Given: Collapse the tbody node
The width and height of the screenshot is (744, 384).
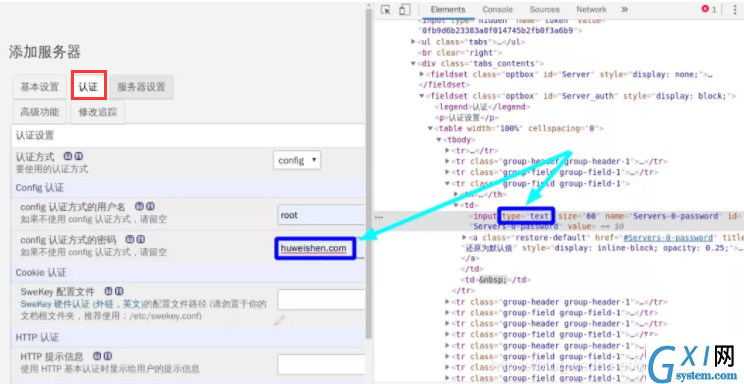Looking at the screenshot, I should (x=439, y=140).
